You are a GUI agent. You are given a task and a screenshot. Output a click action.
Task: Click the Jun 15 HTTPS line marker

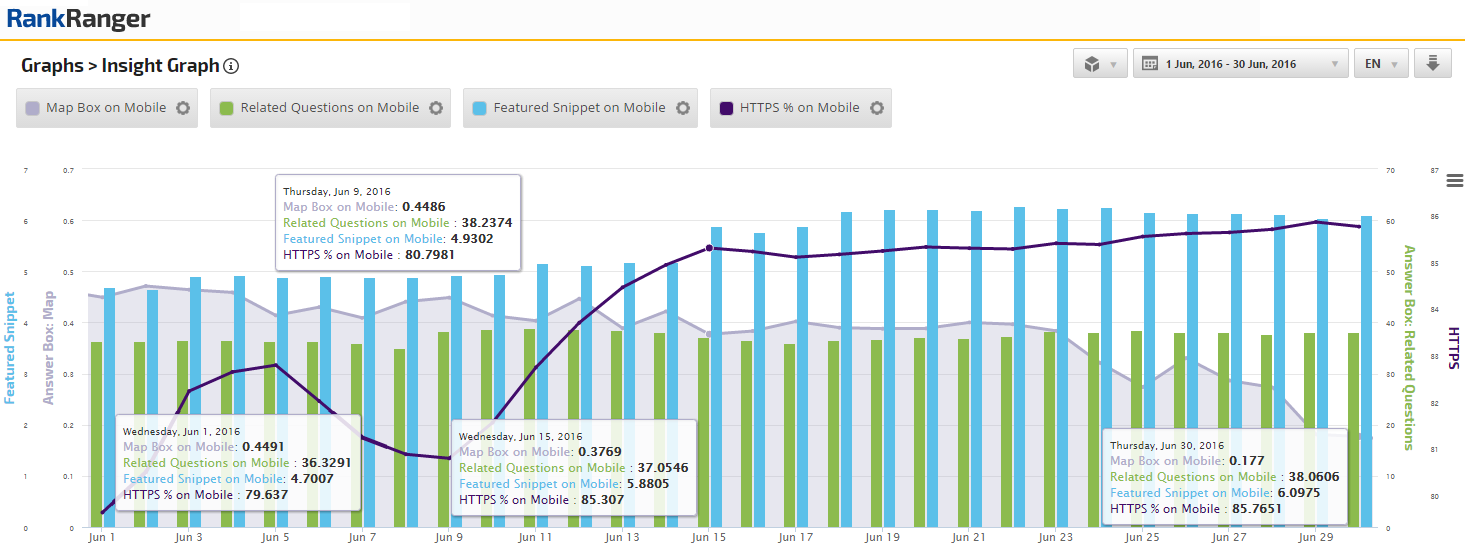click(x=709, y=247)
